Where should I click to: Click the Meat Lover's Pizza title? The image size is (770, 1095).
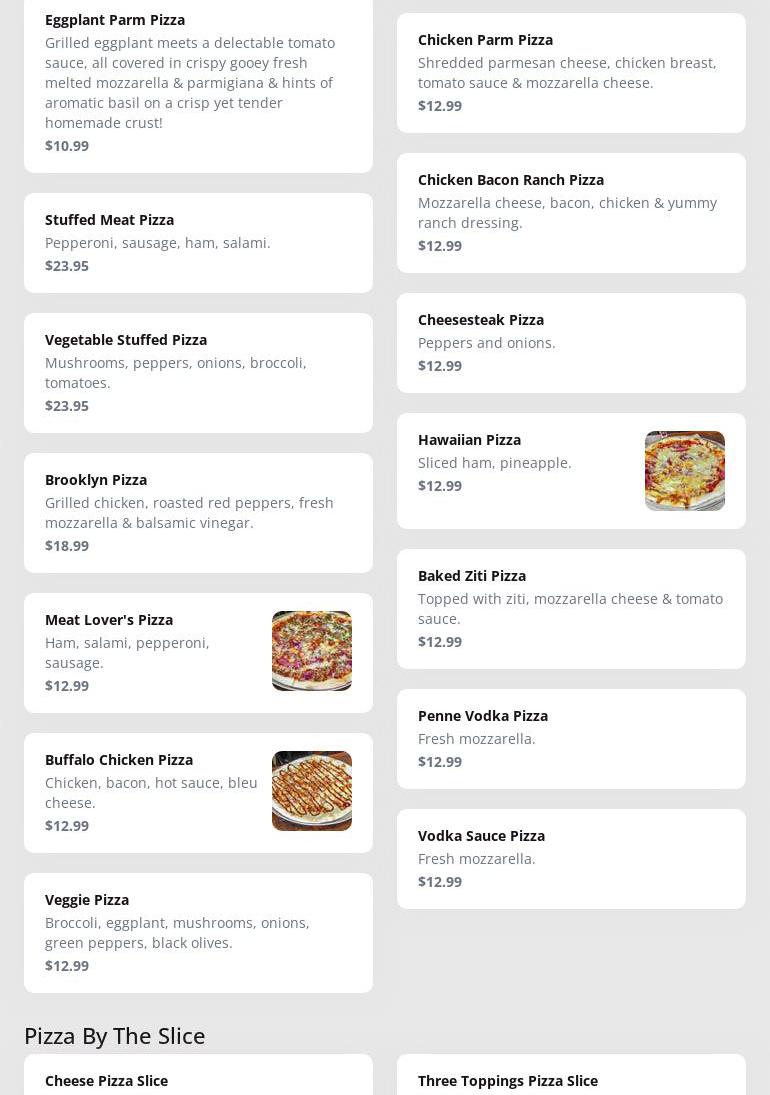click(x=109, y=620)
